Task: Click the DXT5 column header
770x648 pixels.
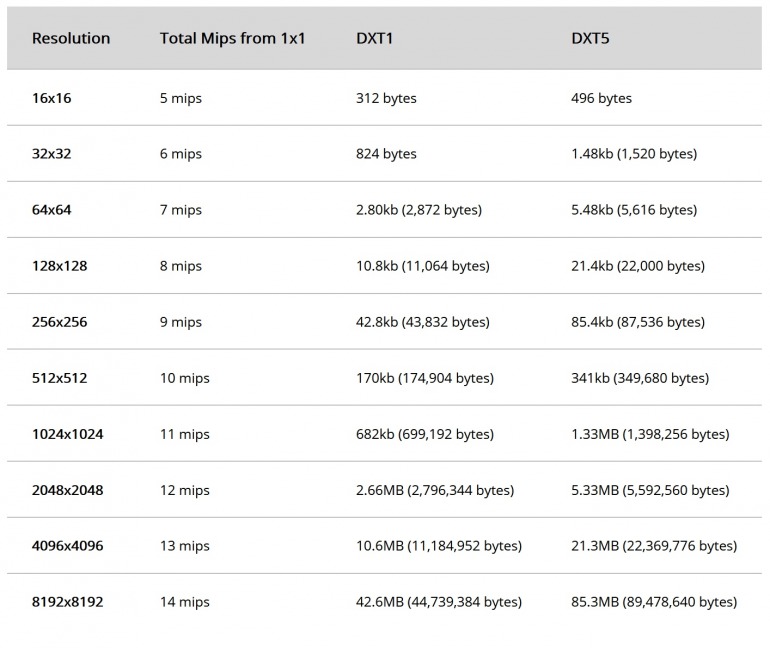Action: (x=590, y=38)
